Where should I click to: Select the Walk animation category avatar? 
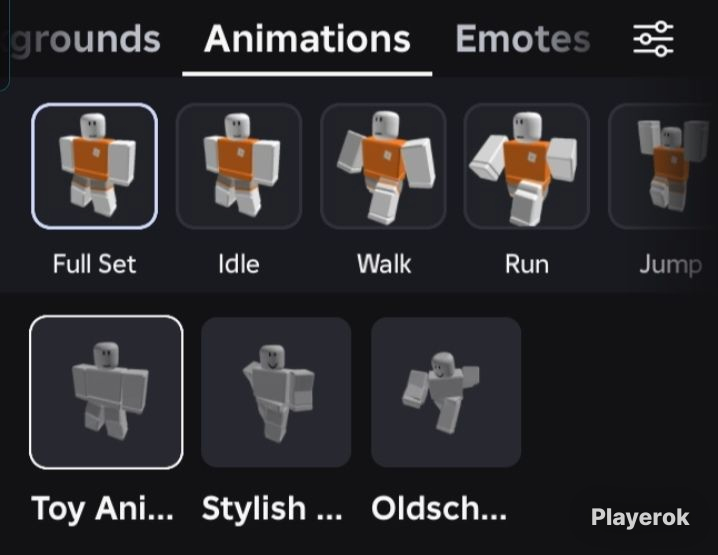[383, 166]
